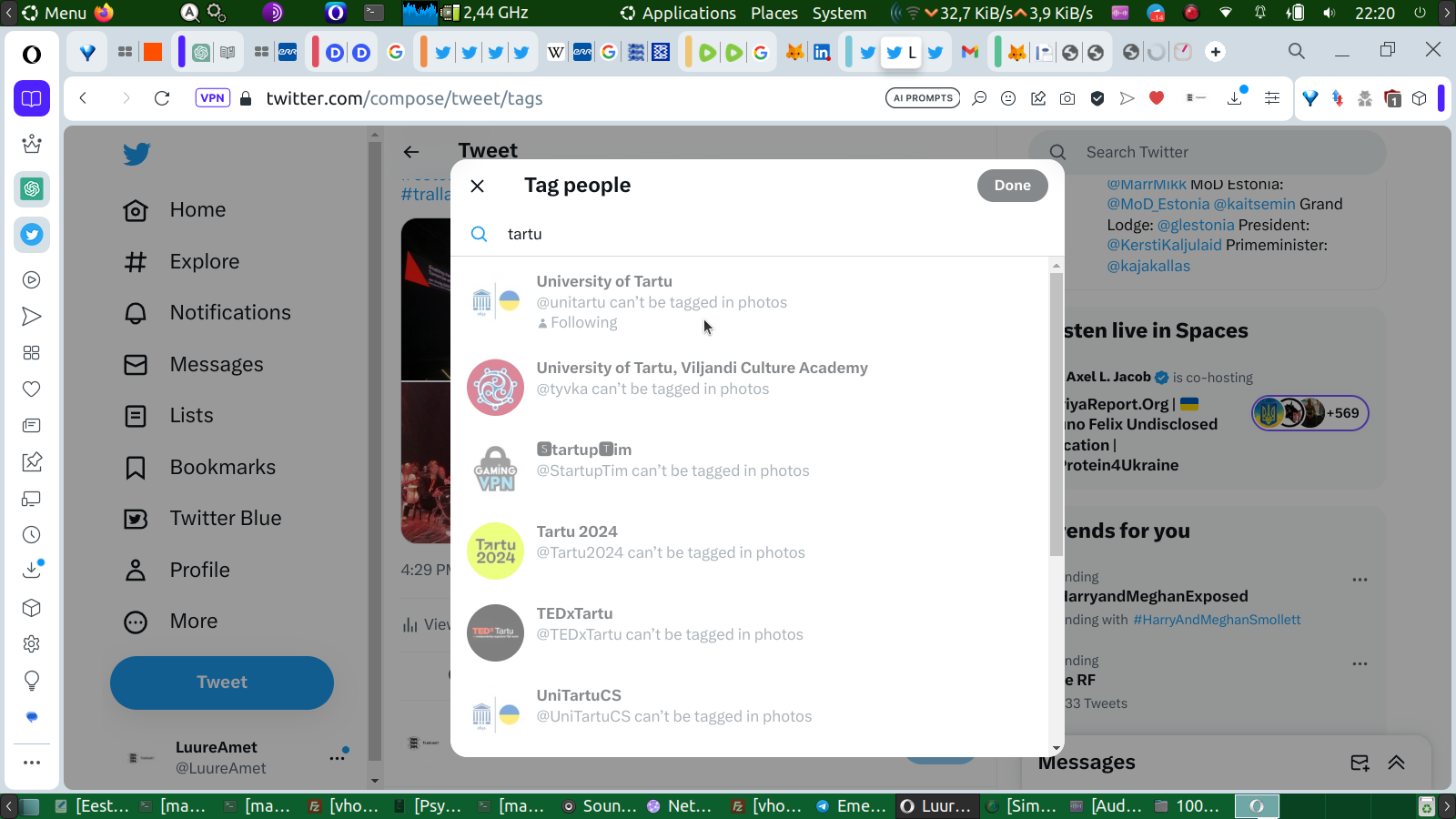Open browser downloads from toolbar
The image size is (1456, 819).
[1235, 98]
